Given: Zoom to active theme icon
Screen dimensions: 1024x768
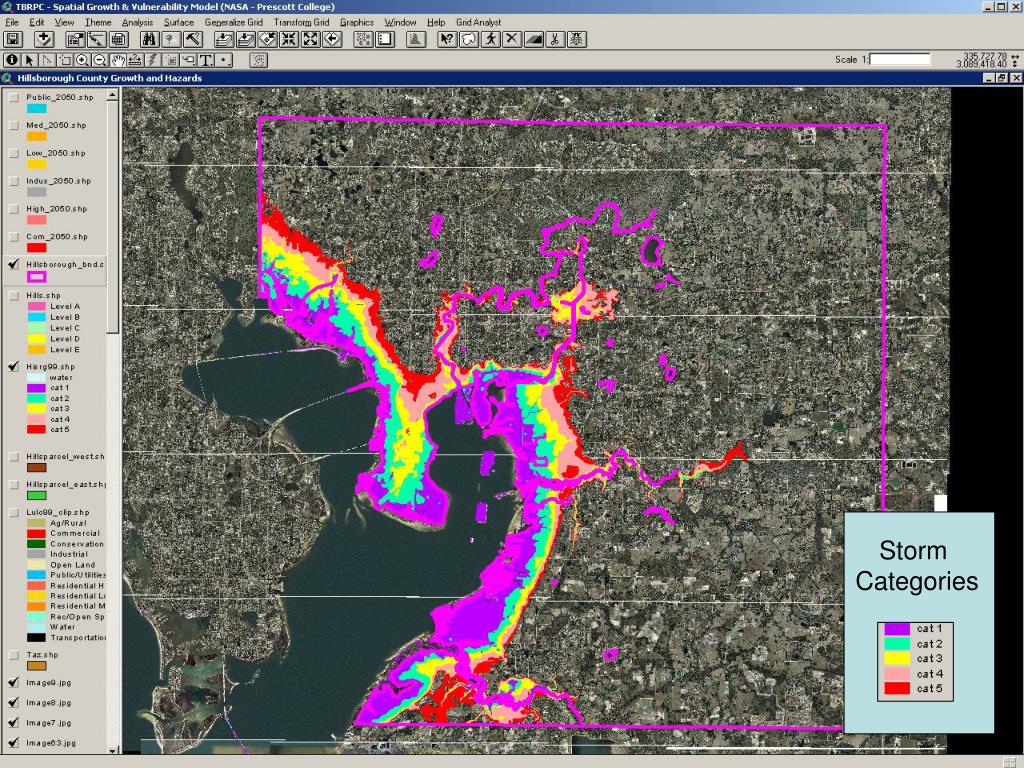Looking at the screenshot, I should [x=246, y=40].
